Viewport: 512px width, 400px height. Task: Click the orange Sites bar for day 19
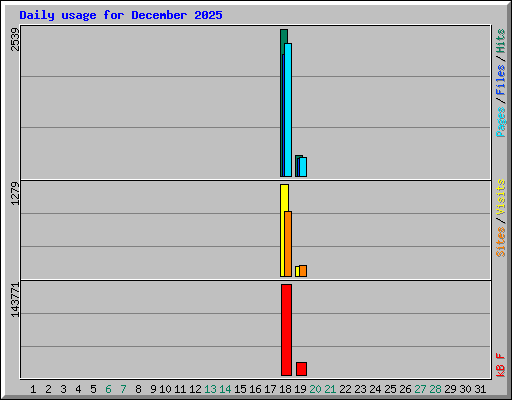(x=303, y=271)
